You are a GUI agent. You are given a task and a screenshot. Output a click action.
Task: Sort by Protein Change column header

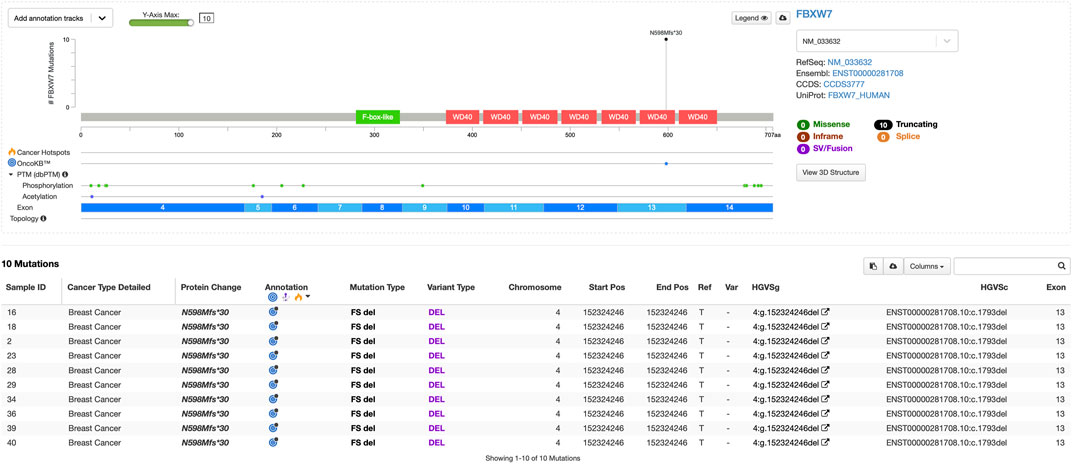(211, 287)
